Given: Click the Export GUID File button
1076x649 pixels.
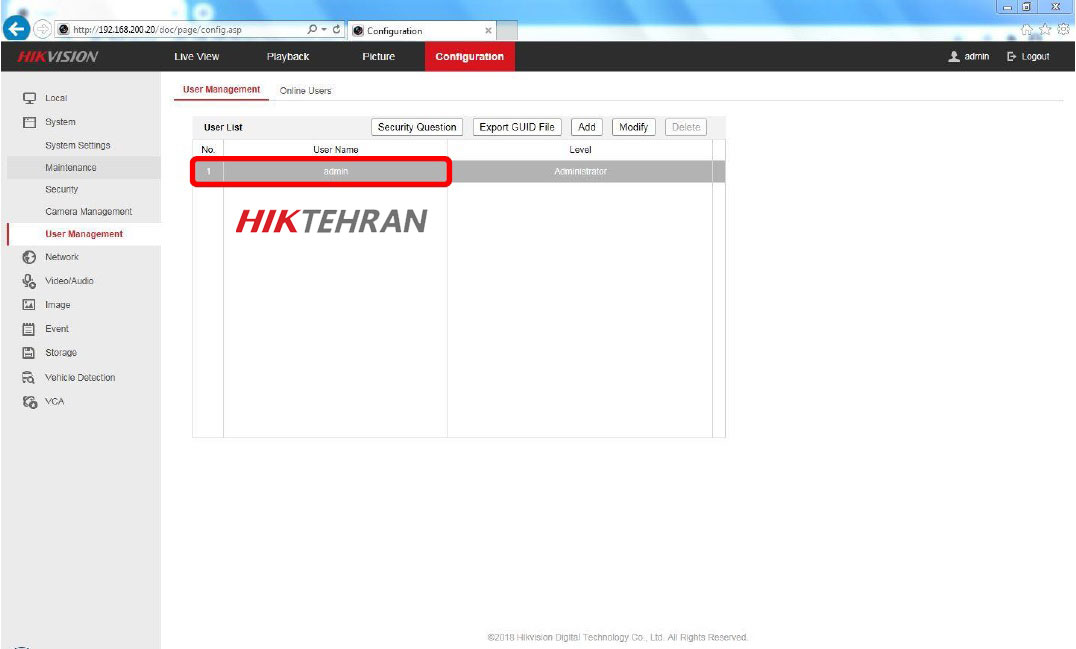Looking at the screenshot, I should [x=517, y=127].
